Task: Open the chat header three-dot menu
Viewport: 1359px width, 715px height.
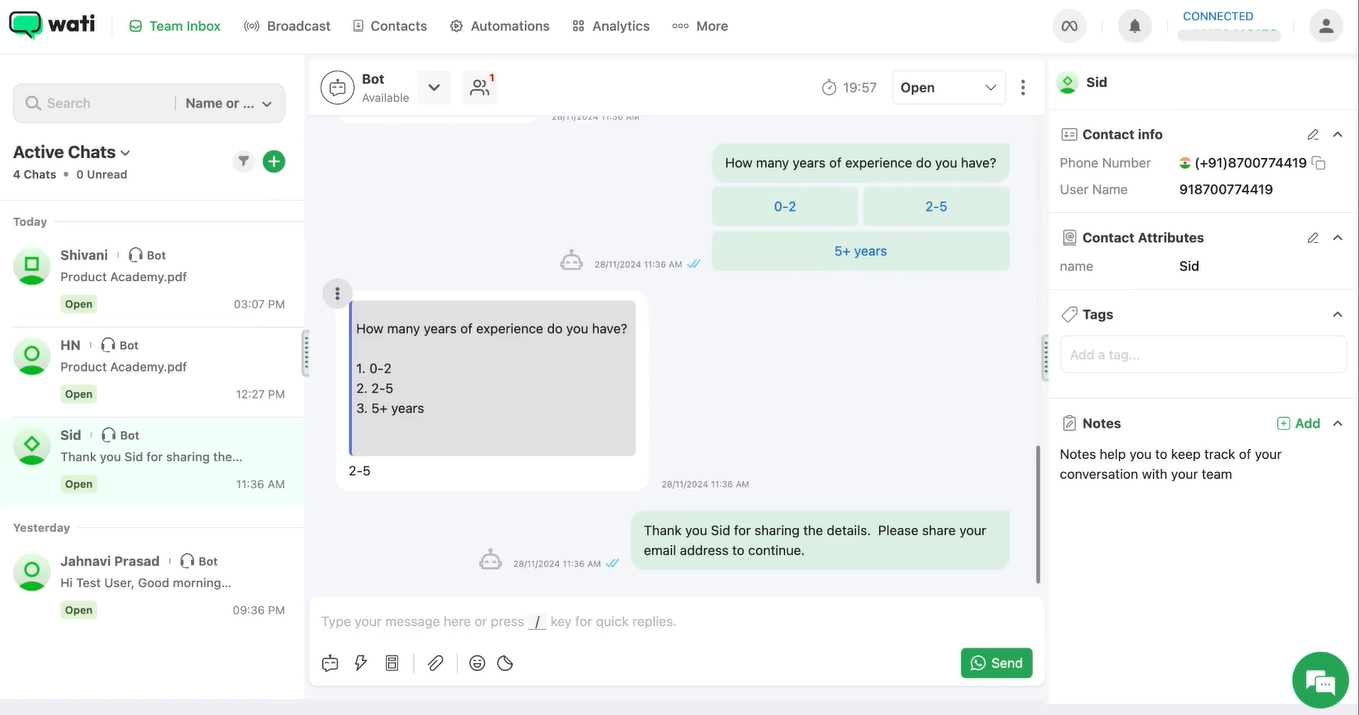Action: (1022, 87)
